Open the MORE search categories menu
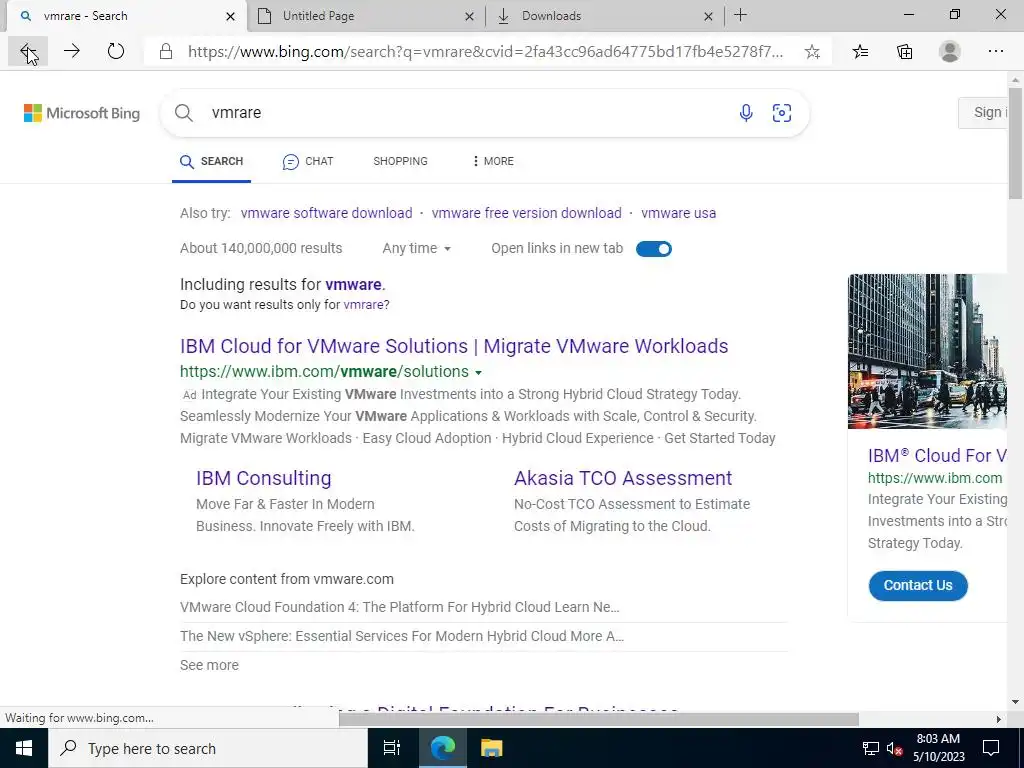Screen dimensions: 1024x768 493,161
